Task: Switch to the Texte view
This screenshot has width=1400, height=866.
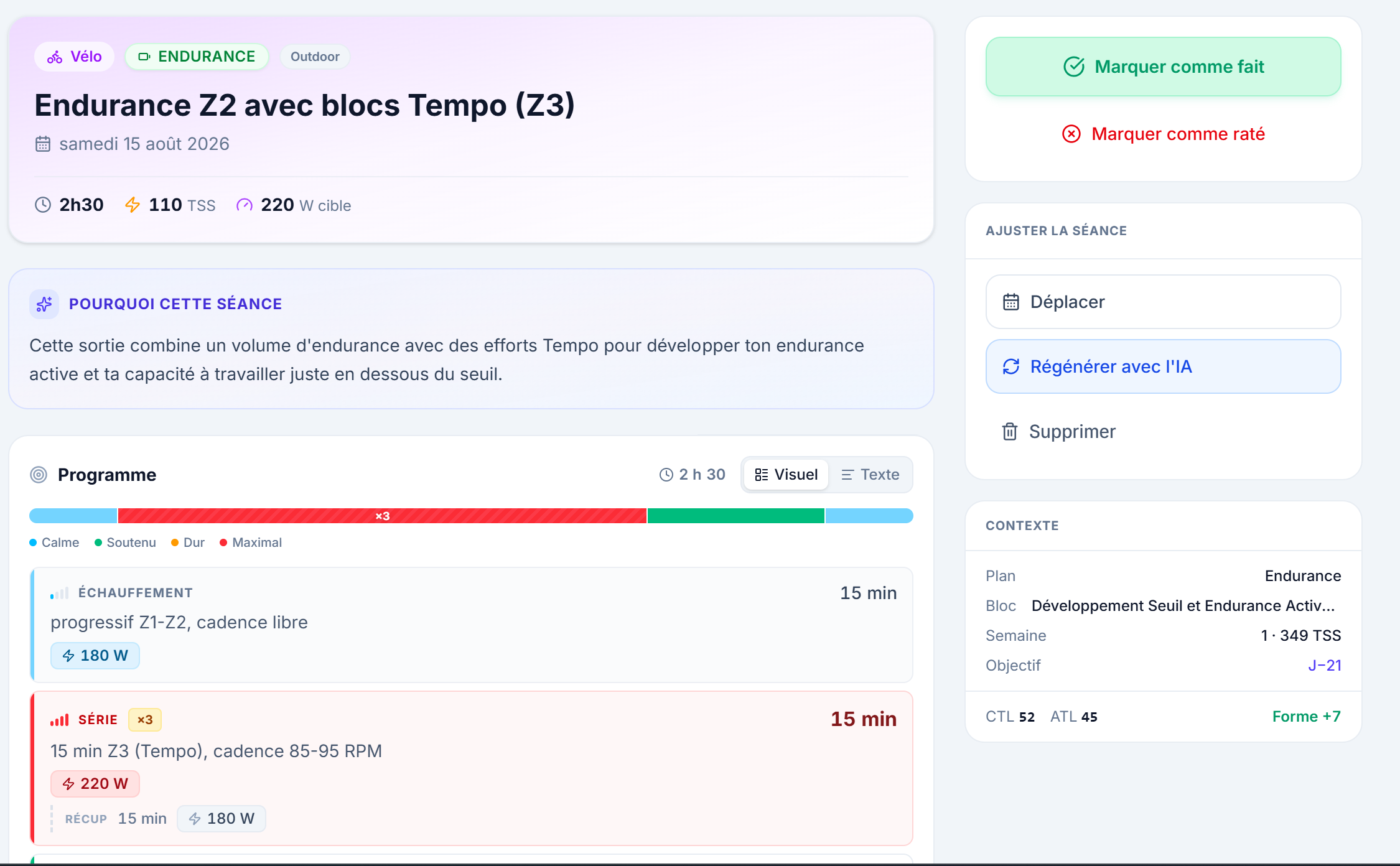Action: (x=870, y=475)
